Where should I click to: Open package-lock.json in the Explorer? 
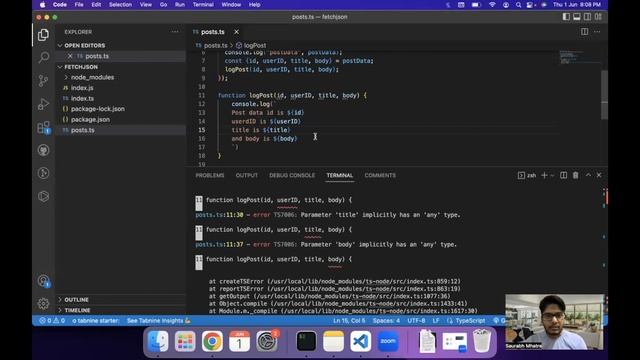pyautogui.click(x=98, y=109)
